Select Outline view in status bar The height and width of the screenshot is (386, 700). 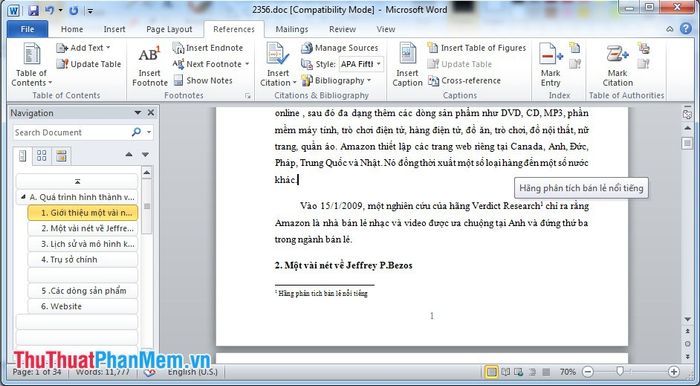(x=533, y=372)
